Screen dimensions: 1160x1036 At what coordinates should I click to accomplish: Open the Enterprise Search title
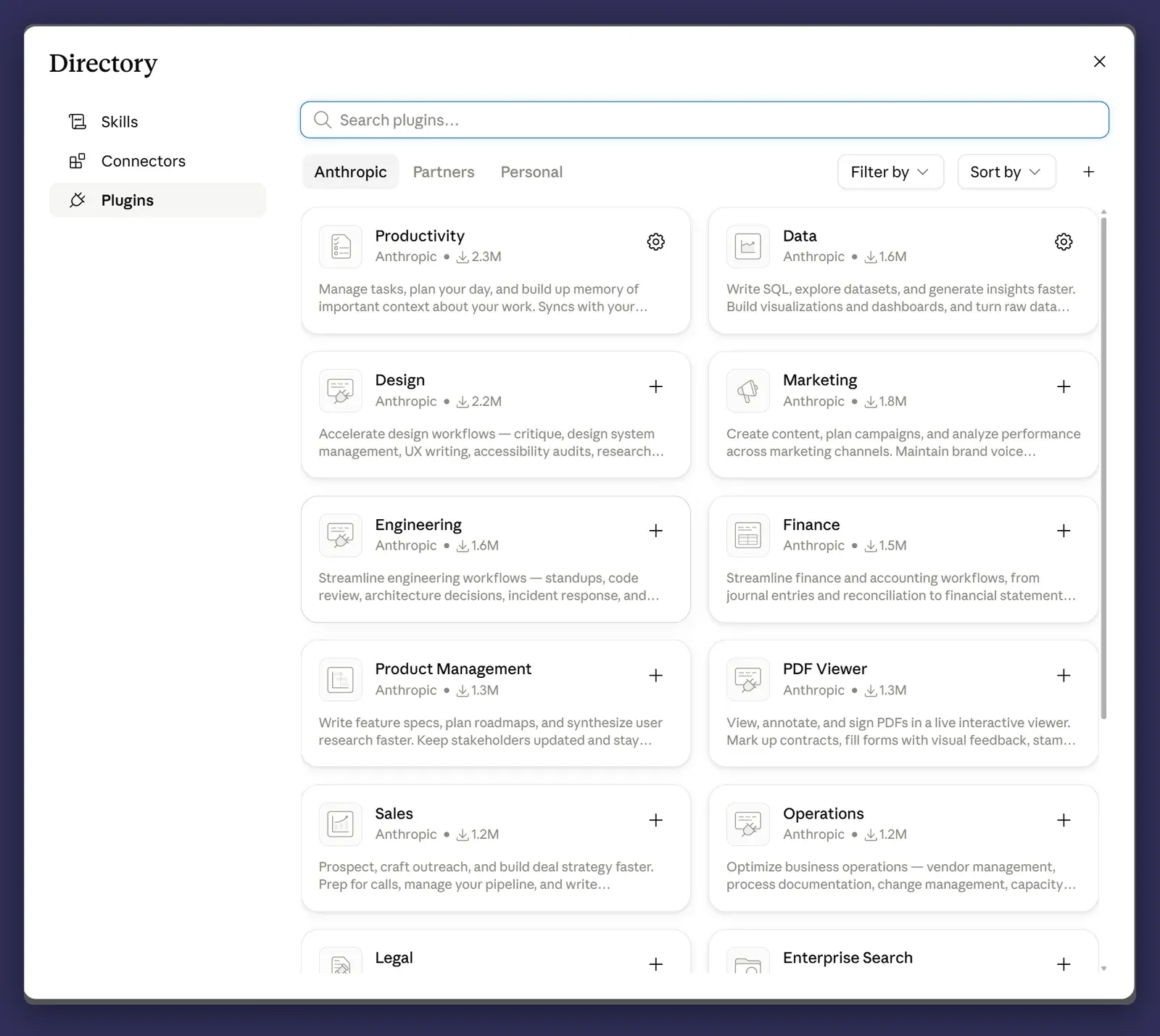pyautogui.click(x=848, y=958)
